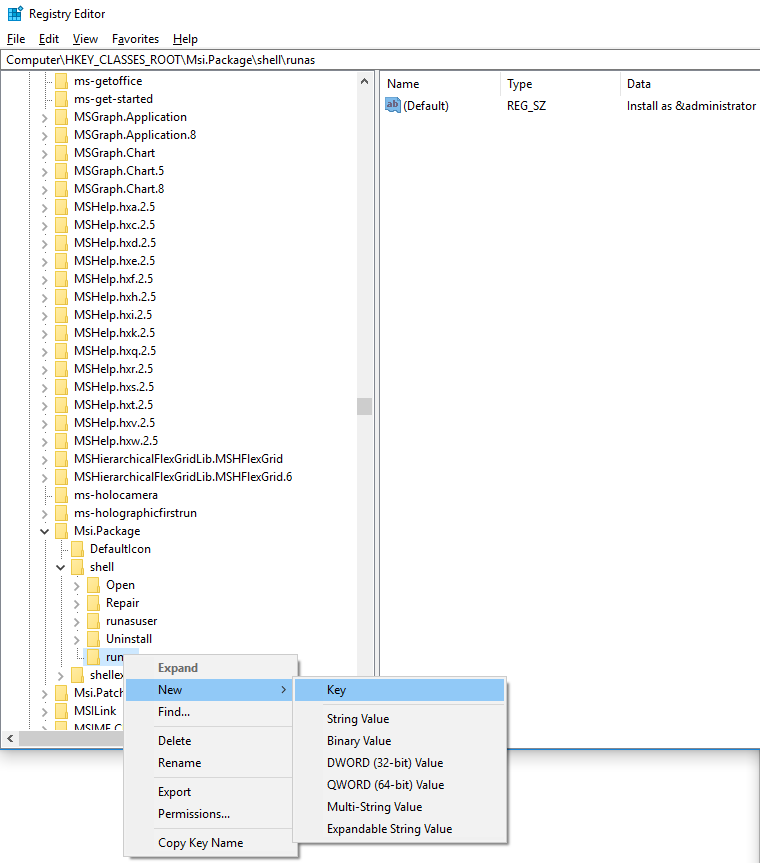This screenshot has height=863, width=760.
Task: Collapse the Msi.Package tree node
Action: coord(44,531)
